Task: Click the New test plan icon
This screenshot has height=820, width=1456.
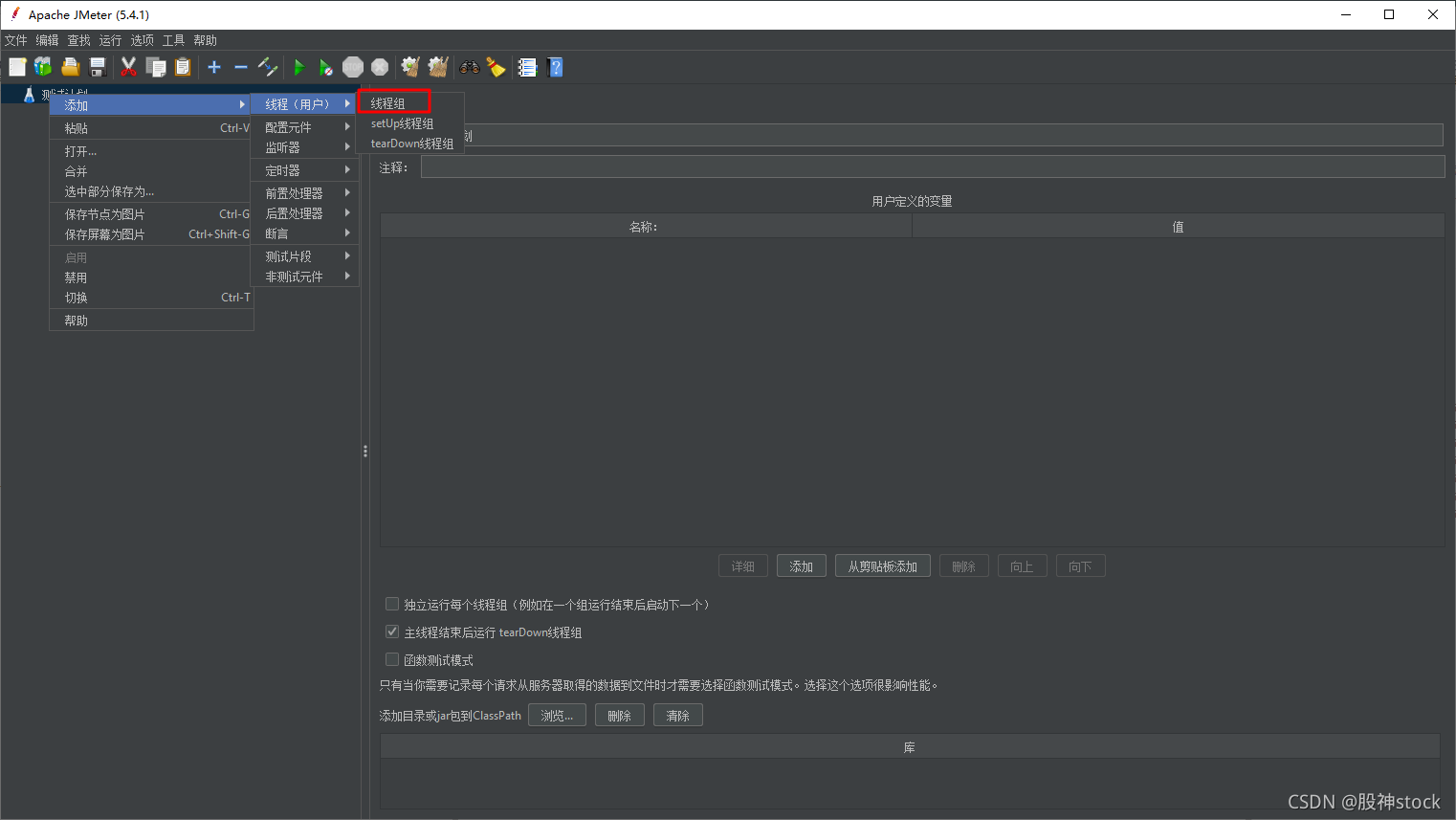Action: tap(17, 67)
